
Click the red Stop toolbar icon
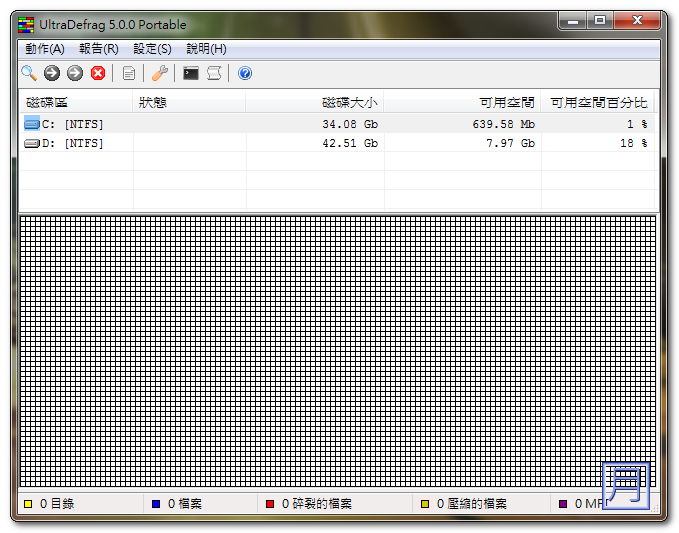(98, 73)
